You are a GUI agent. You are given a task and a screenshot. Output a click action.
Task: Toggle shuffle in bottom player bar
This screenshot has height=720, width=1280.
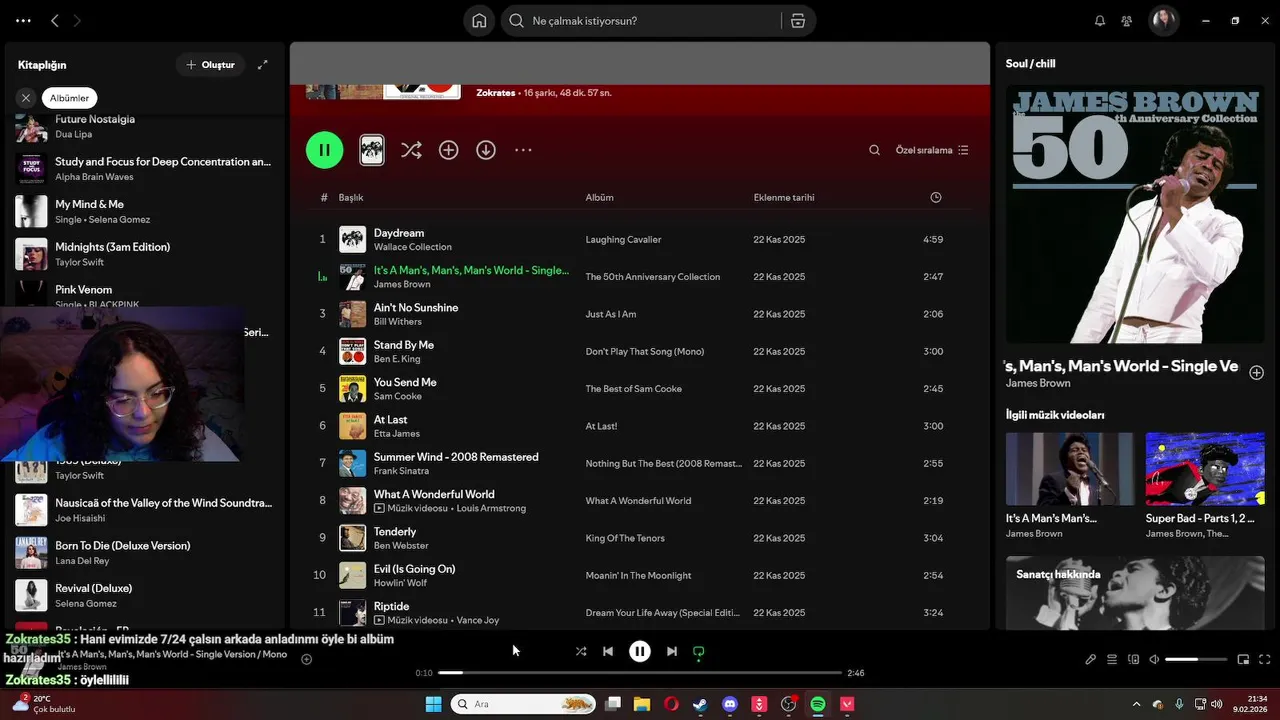(x=581, y=651)
